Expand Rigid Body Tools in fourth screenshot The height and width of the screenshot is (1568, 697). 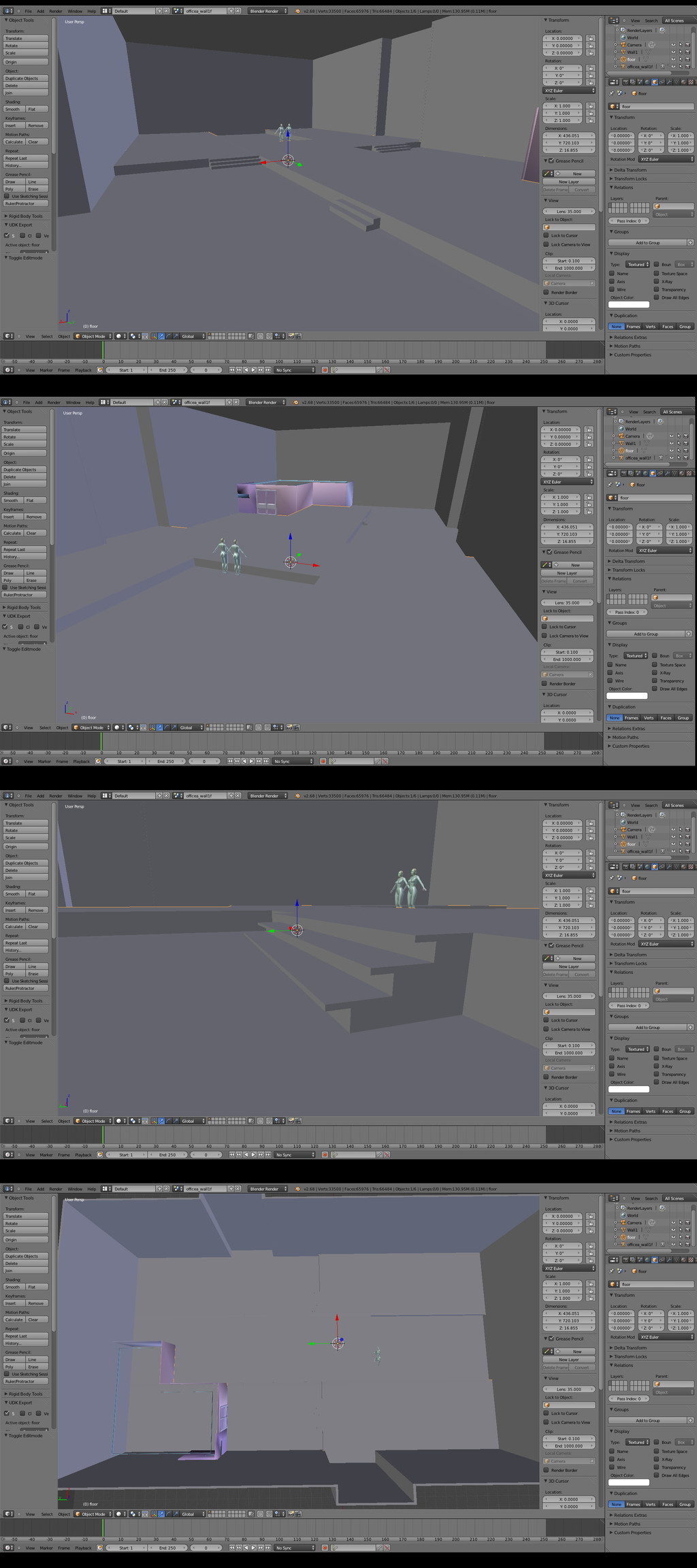pos(25,1394)
